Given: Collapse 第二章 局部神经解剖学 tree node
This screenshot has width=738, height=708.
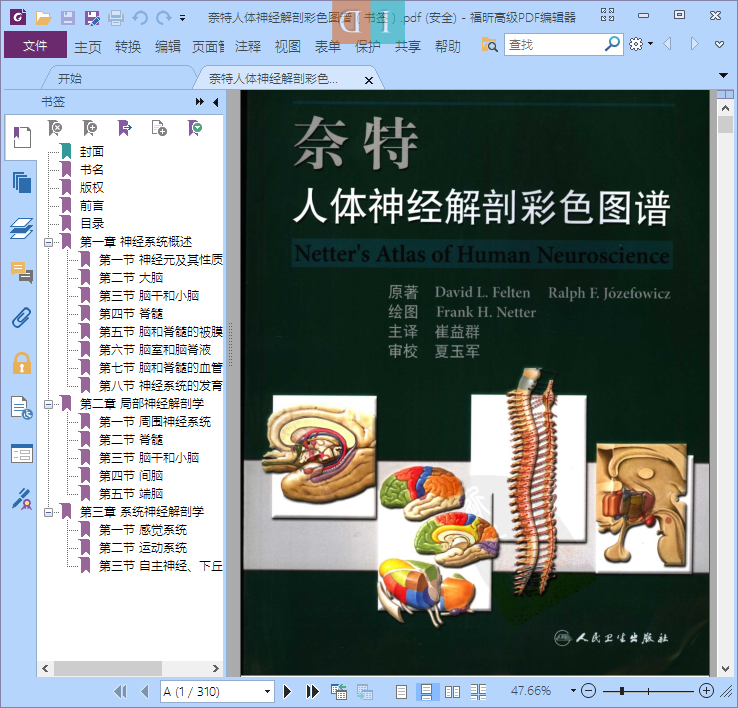Looking at the screenshot, I should tap(48, 404).
